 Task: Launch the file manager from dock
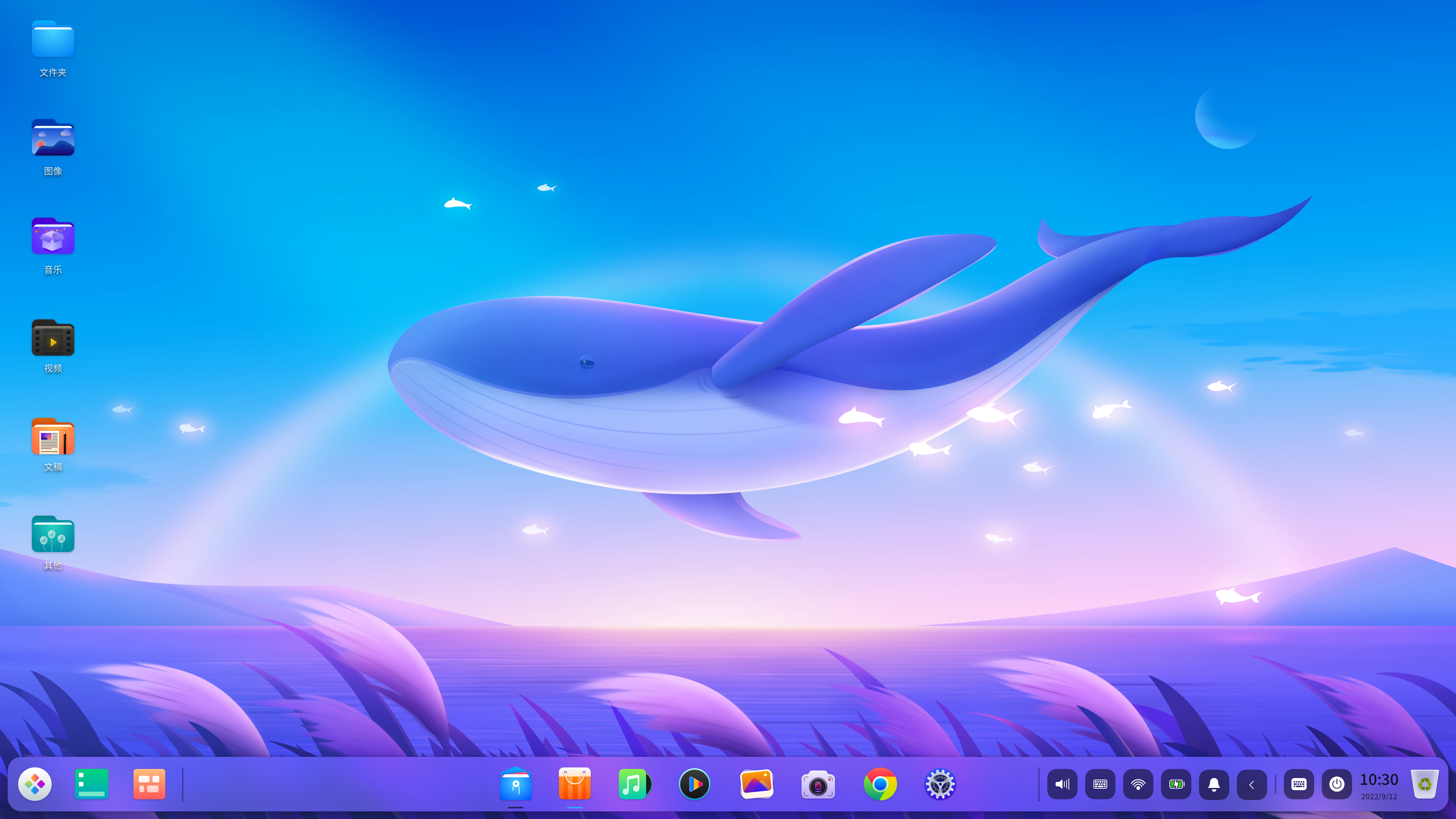(x=516, y=784)
